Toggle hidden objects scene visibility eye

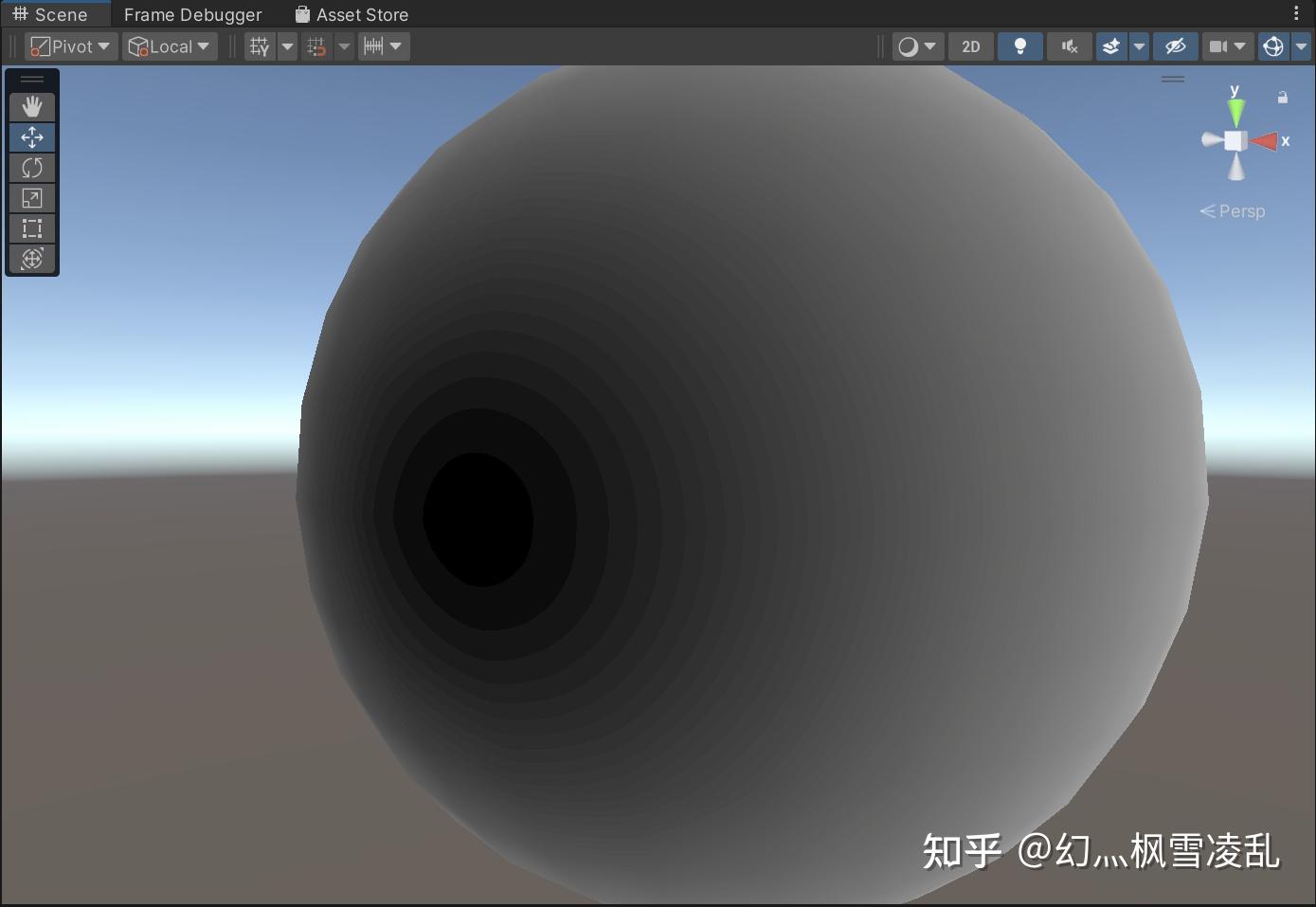(x=1176, y=46)
